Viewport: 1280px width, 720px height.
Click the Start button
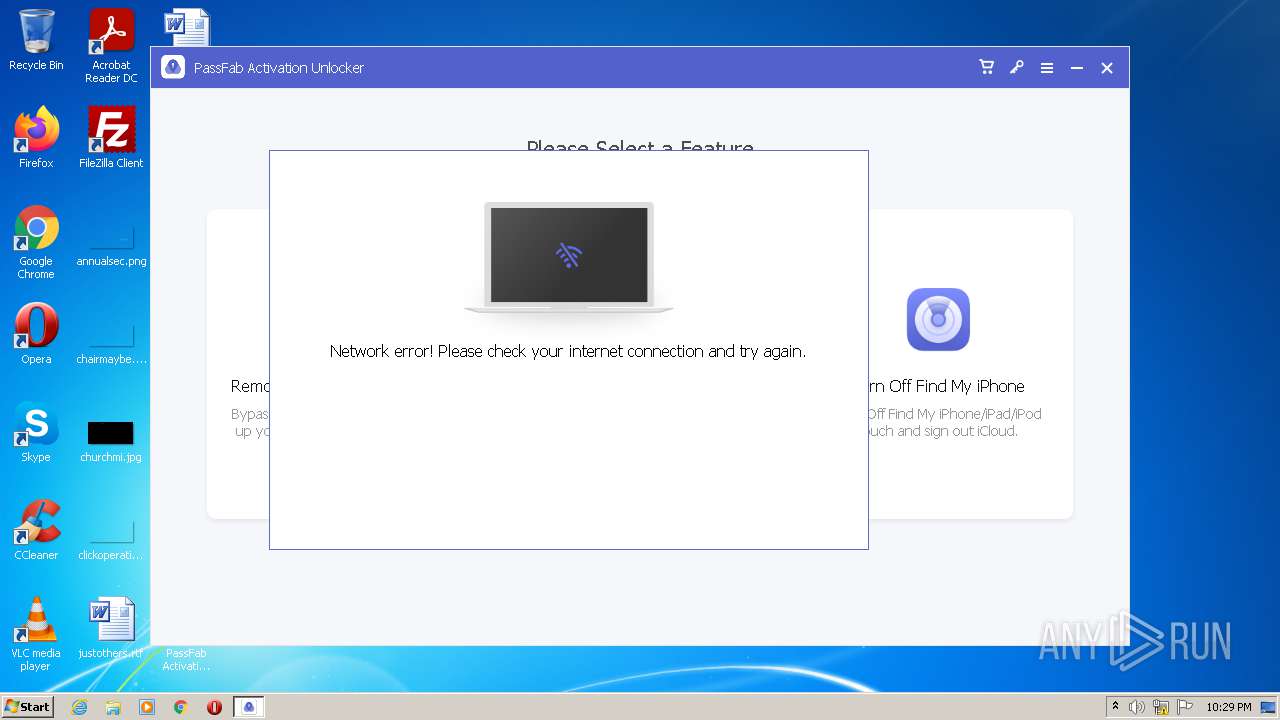pyautogui.click(x=28, y=707)
